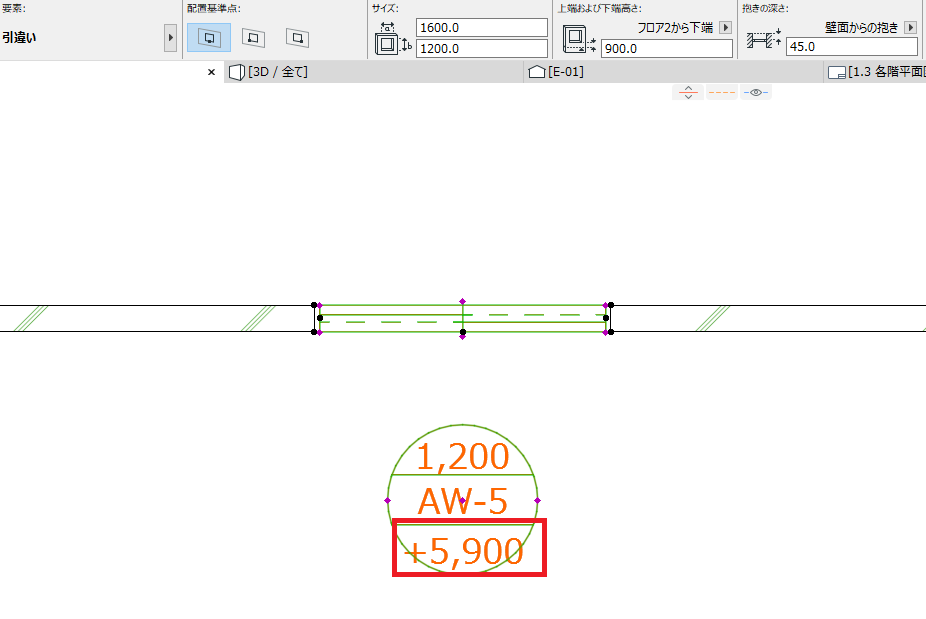Select the right-side anchor placement icon
Screen dimensions: 926x619
click(x=298, y=38)
